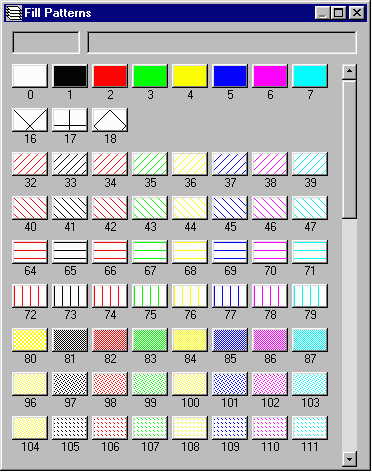
Task: Click the vertical scrollbar thumb
Action: (x=349, y=149)
